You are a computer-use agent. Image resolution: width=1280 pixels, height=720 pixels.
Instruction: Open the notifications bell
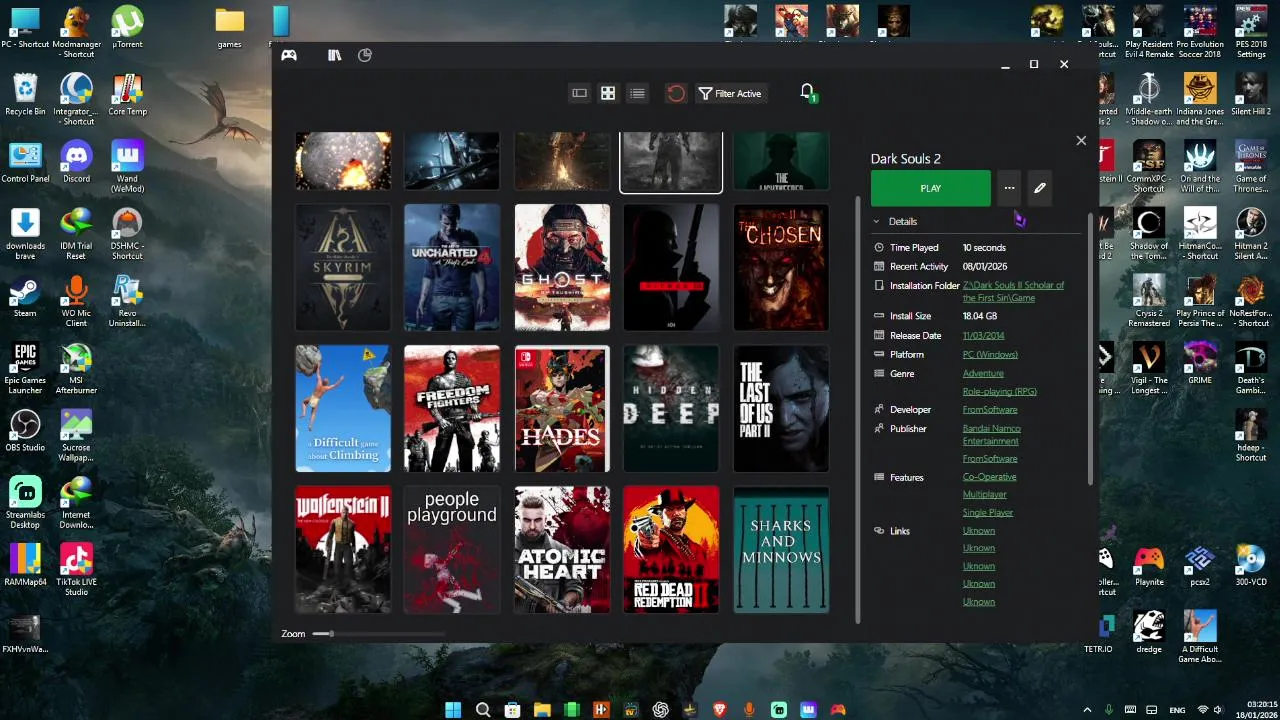click(808, 93)
